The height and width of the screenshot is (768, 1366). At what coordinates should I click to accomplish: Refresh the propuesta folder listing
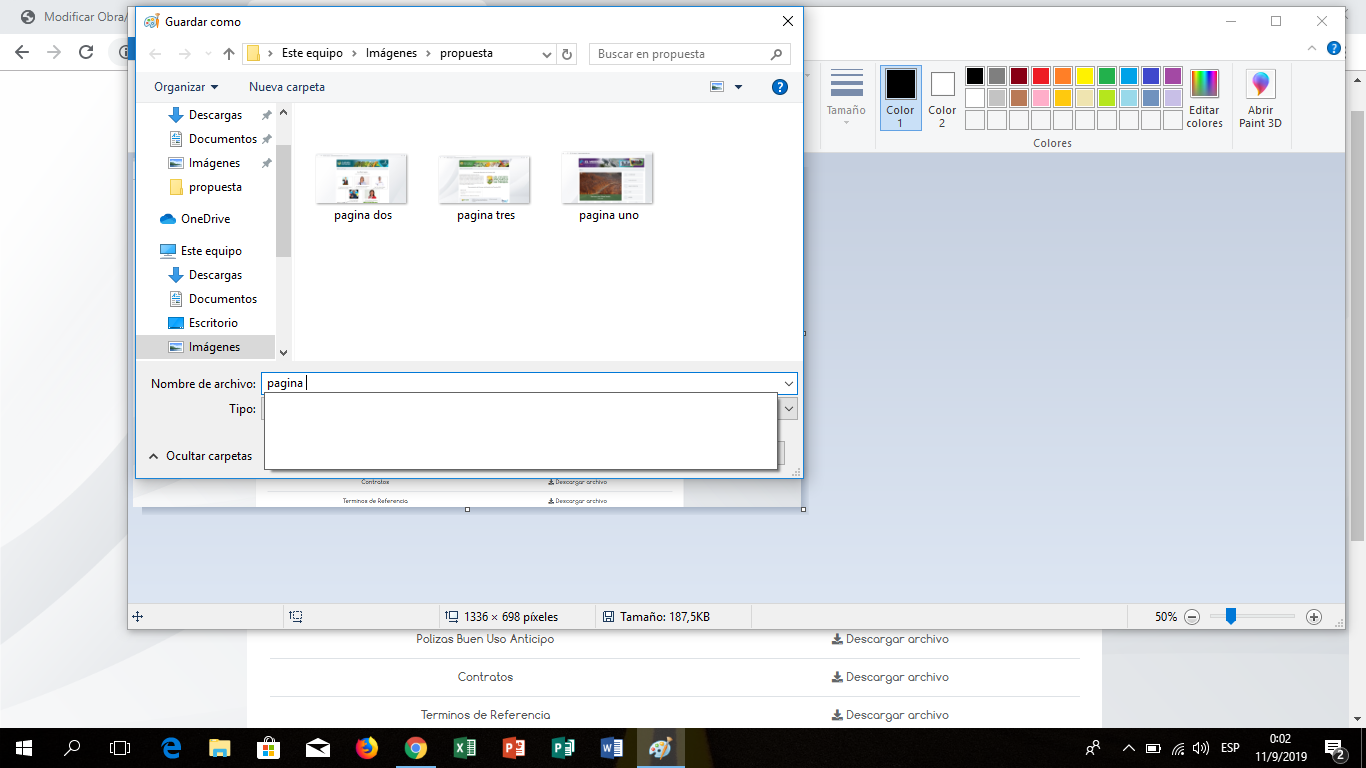tap(567, 54)
